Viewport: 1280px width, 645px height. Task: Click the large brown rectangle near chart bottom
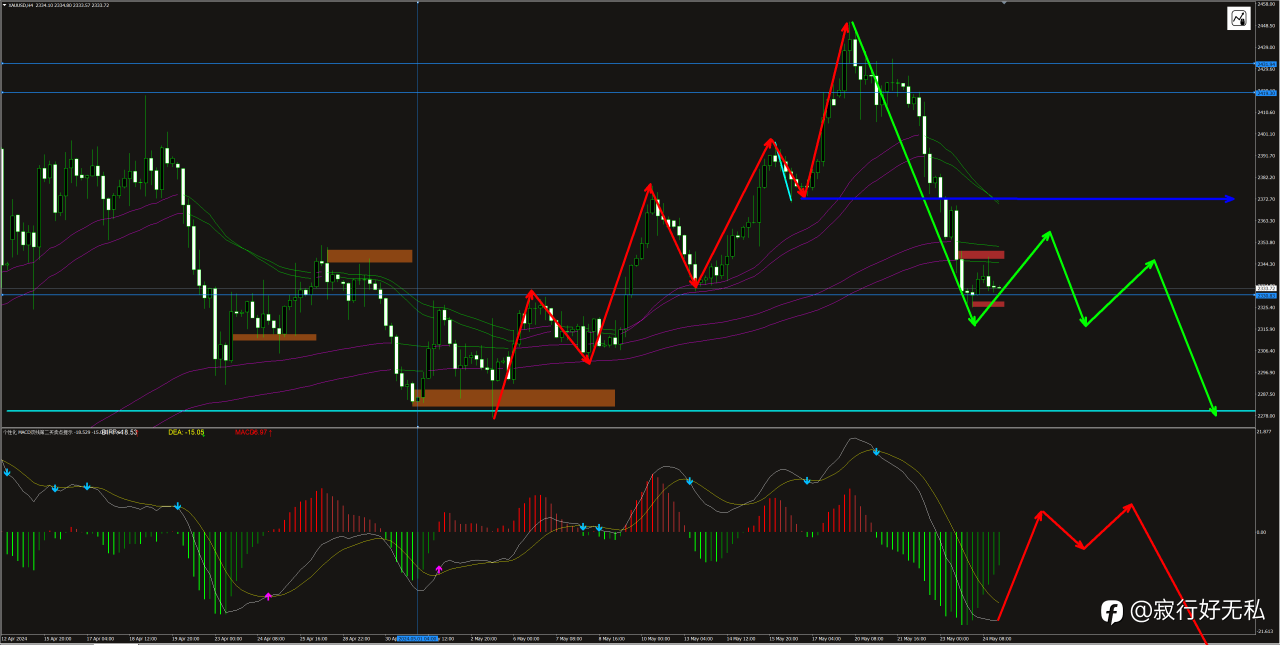pyautogui.click(x=514, y=398)
